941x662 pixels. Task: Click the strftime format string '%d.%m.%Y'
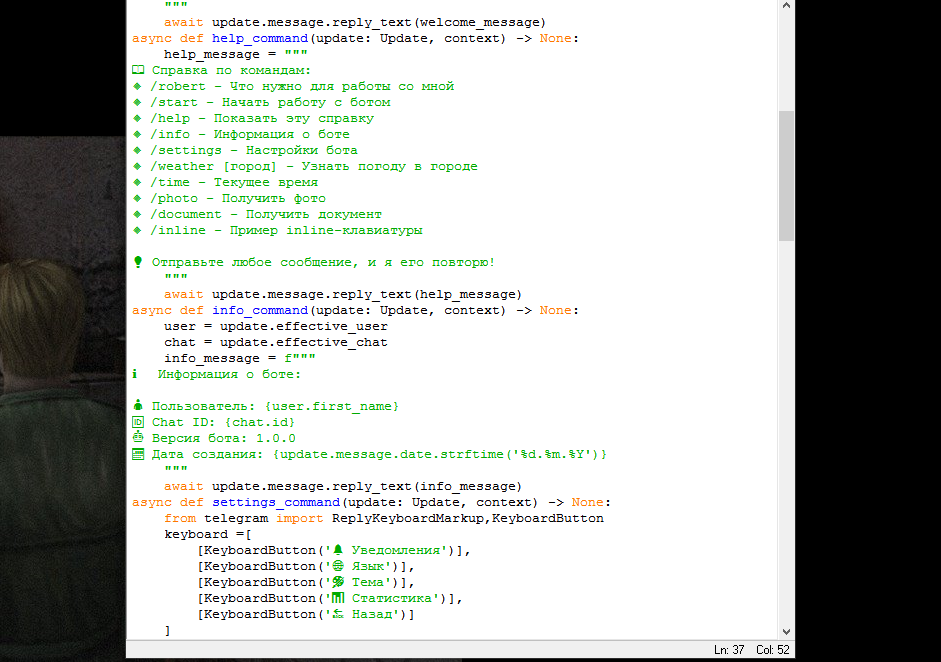[x=552, y=454]
